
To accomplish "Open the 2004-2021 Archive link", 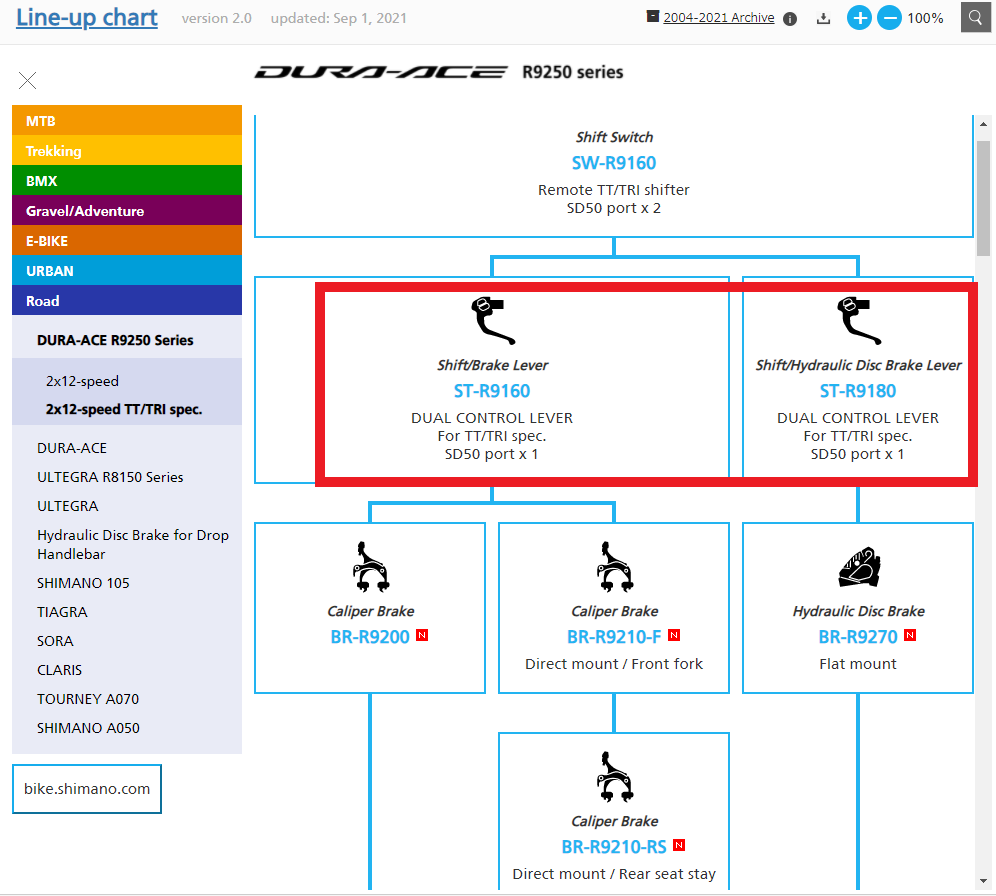I will click(x=718, y=18).
